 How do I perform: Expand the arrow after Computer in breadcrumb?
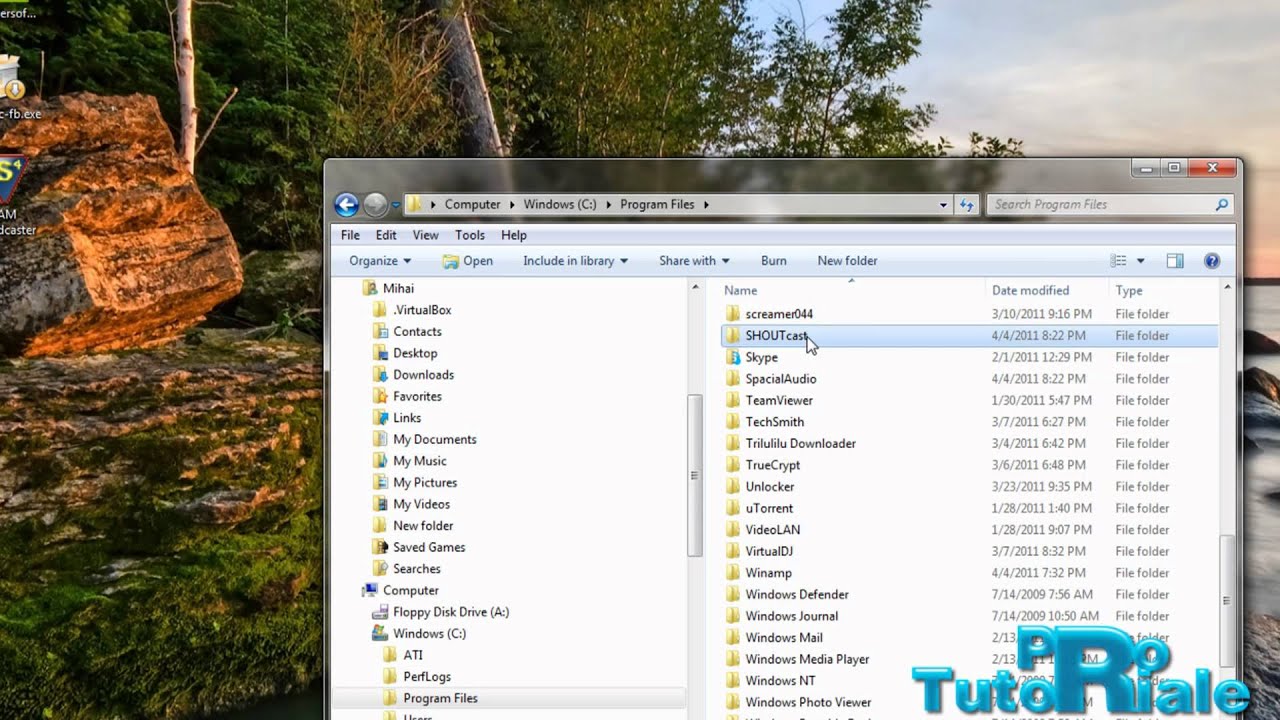tap(512, 205)
